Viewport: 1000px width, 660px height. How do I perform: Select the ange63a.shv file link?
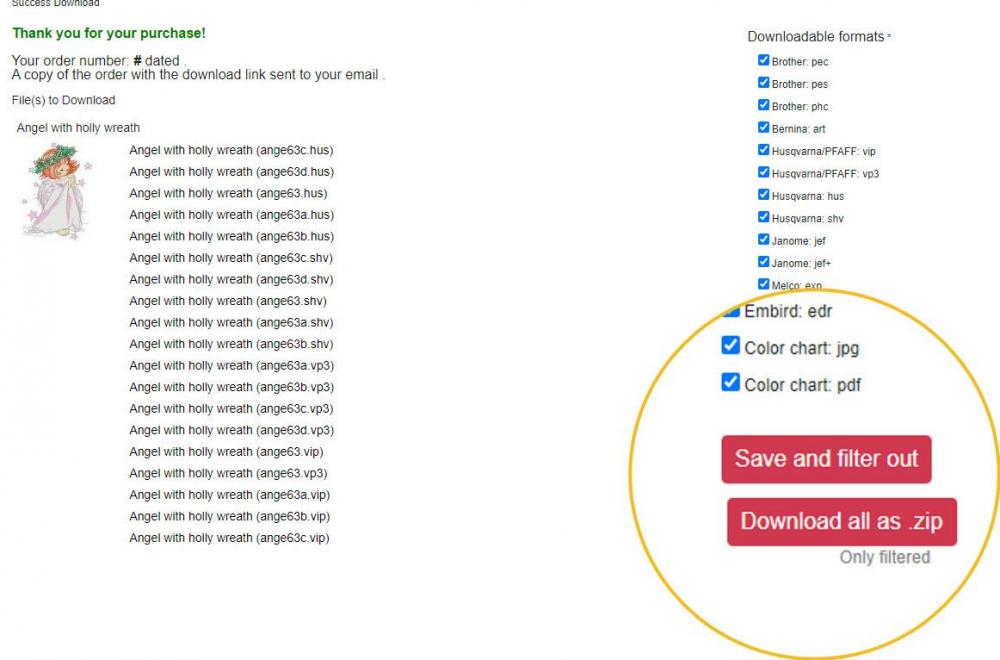[x=231, y=323]
